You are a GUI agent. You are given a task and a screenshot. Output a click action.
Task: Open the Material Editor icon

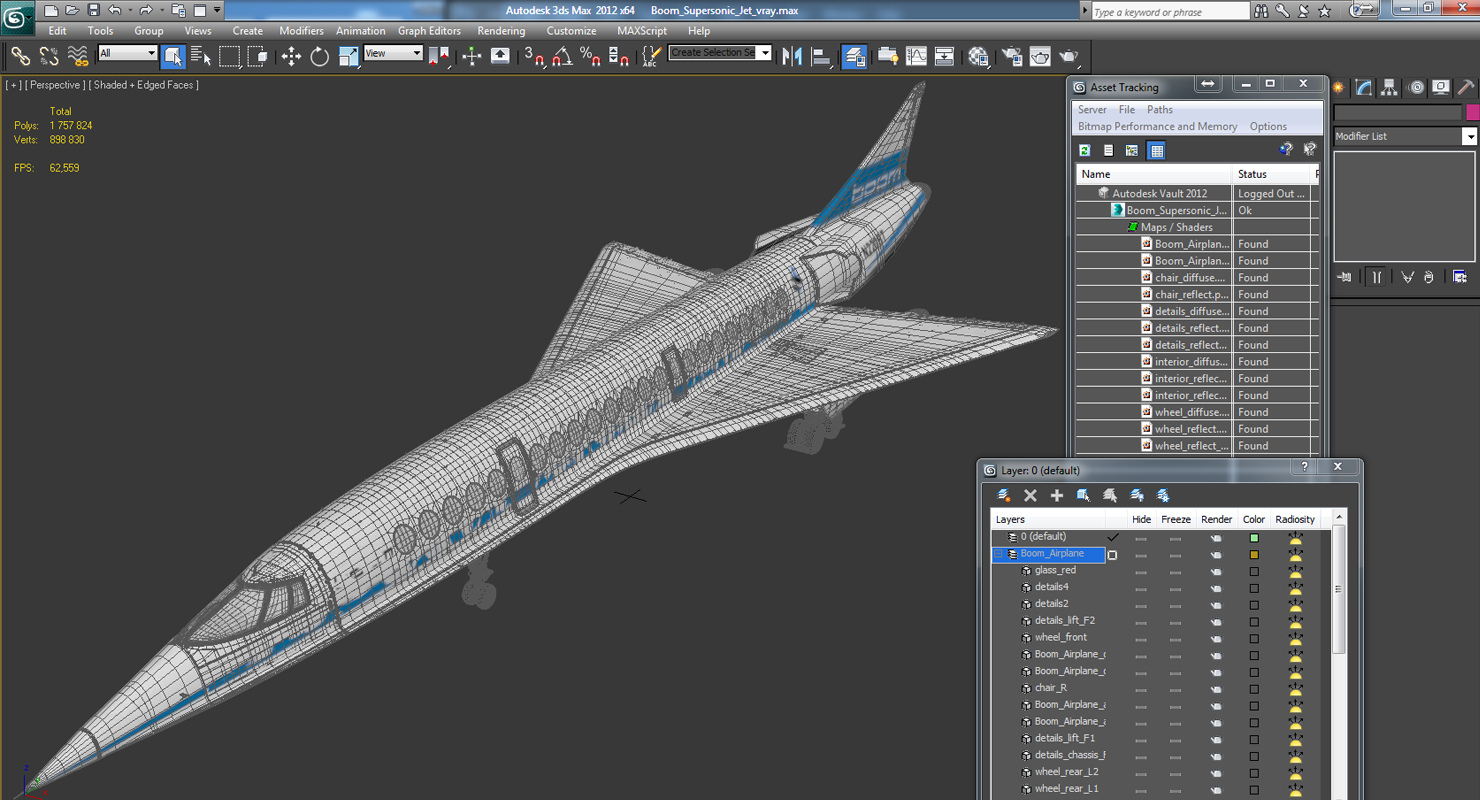pyautogui.click(x=979, y=56)
